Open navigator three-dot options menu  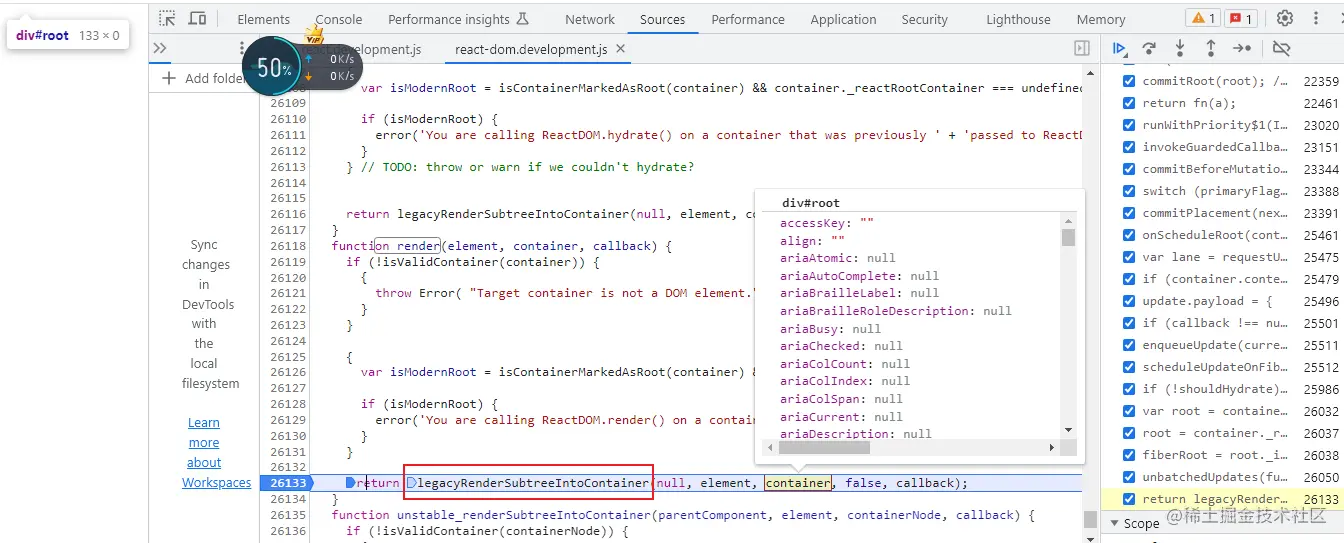click(x=242, y=48)
